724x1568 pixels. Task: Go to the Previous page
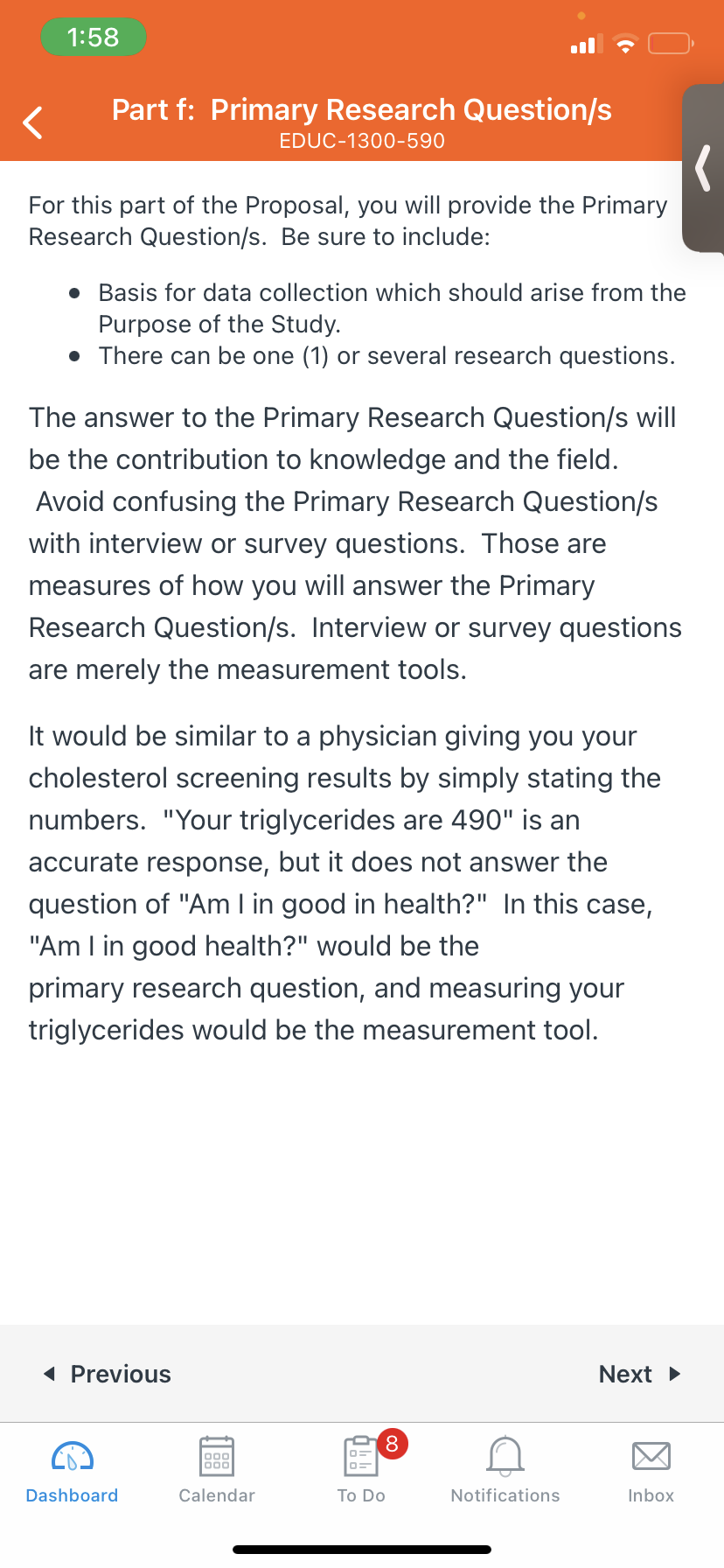108,1374
